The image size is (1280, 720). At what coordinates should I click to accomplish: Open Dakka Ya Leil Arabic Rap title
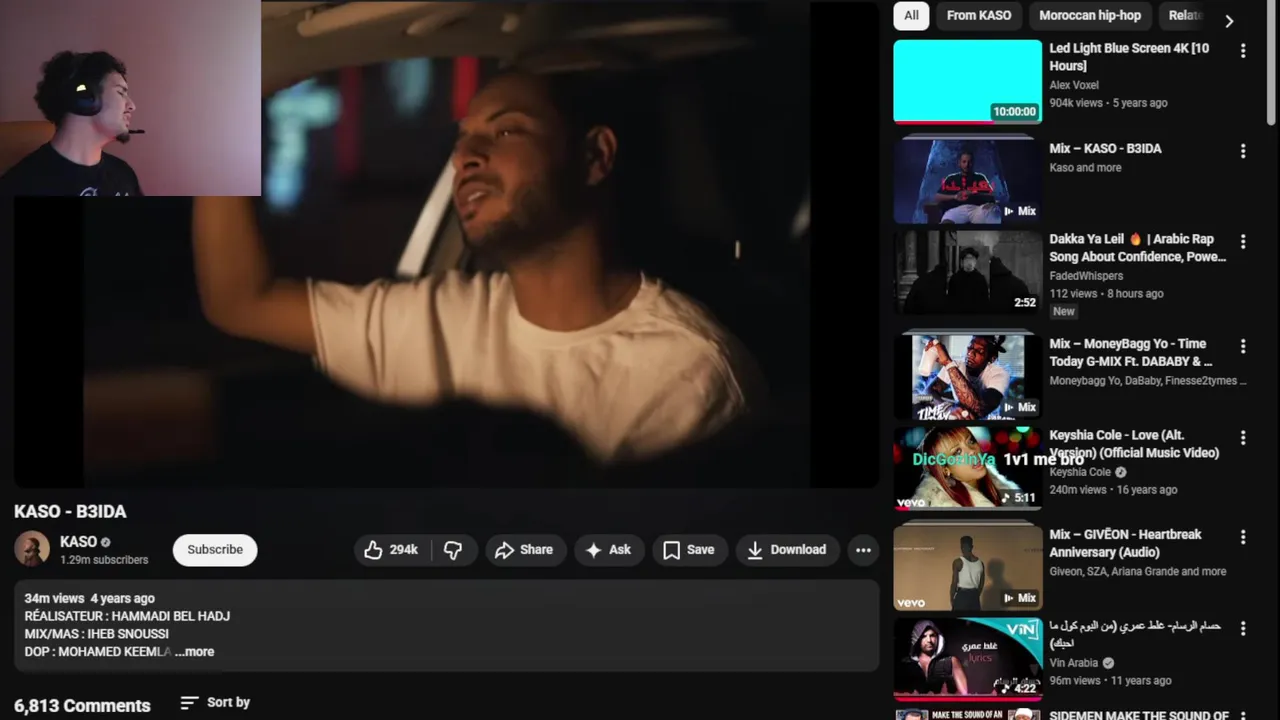(x=1137, y=248)
